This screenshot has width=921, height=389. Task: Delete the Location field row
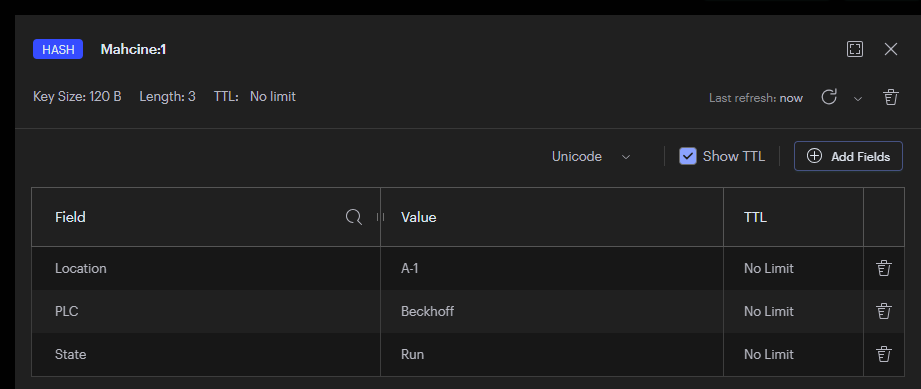pos(883,268)
